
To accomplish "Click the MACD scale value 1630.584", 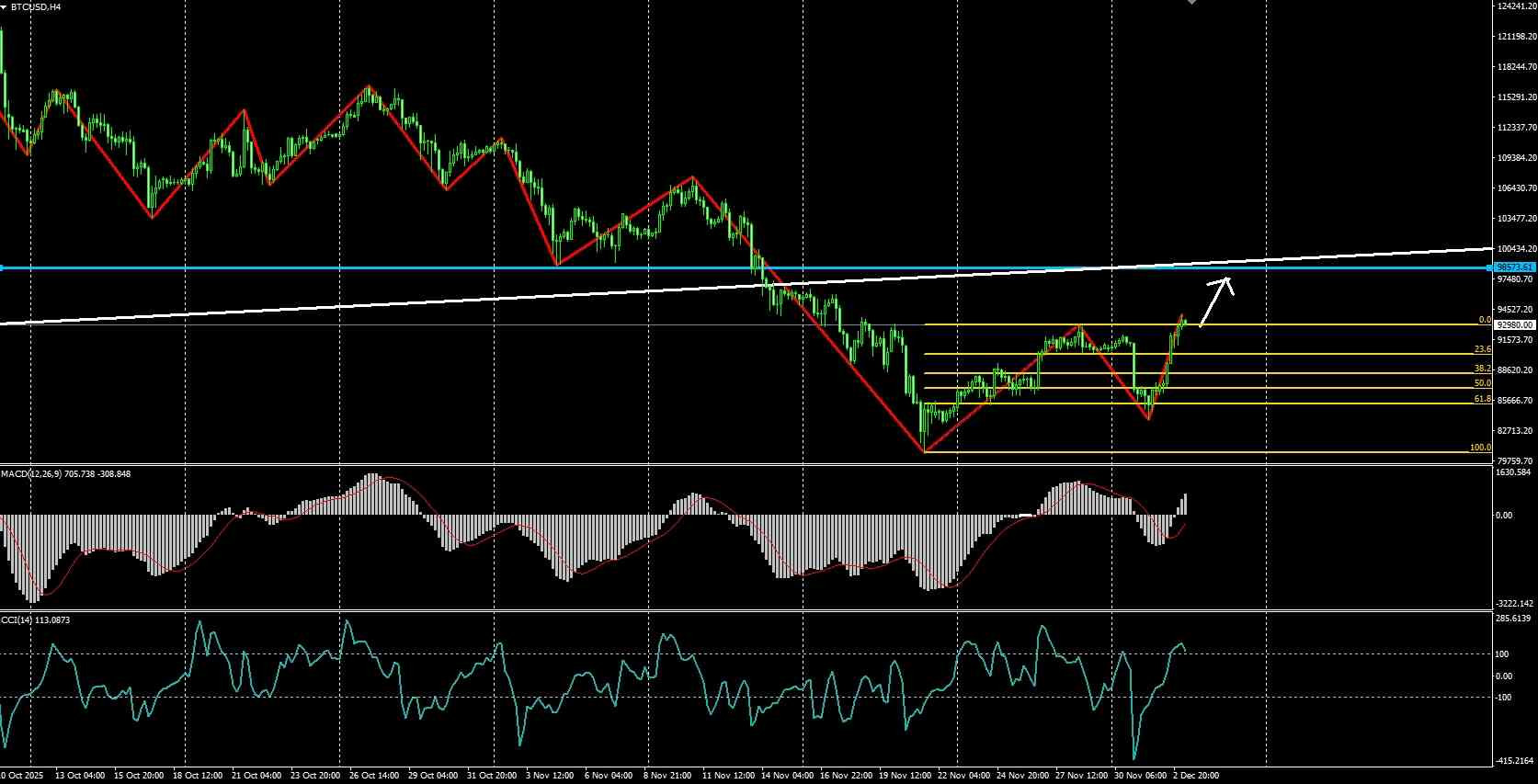I will 1514,472.
